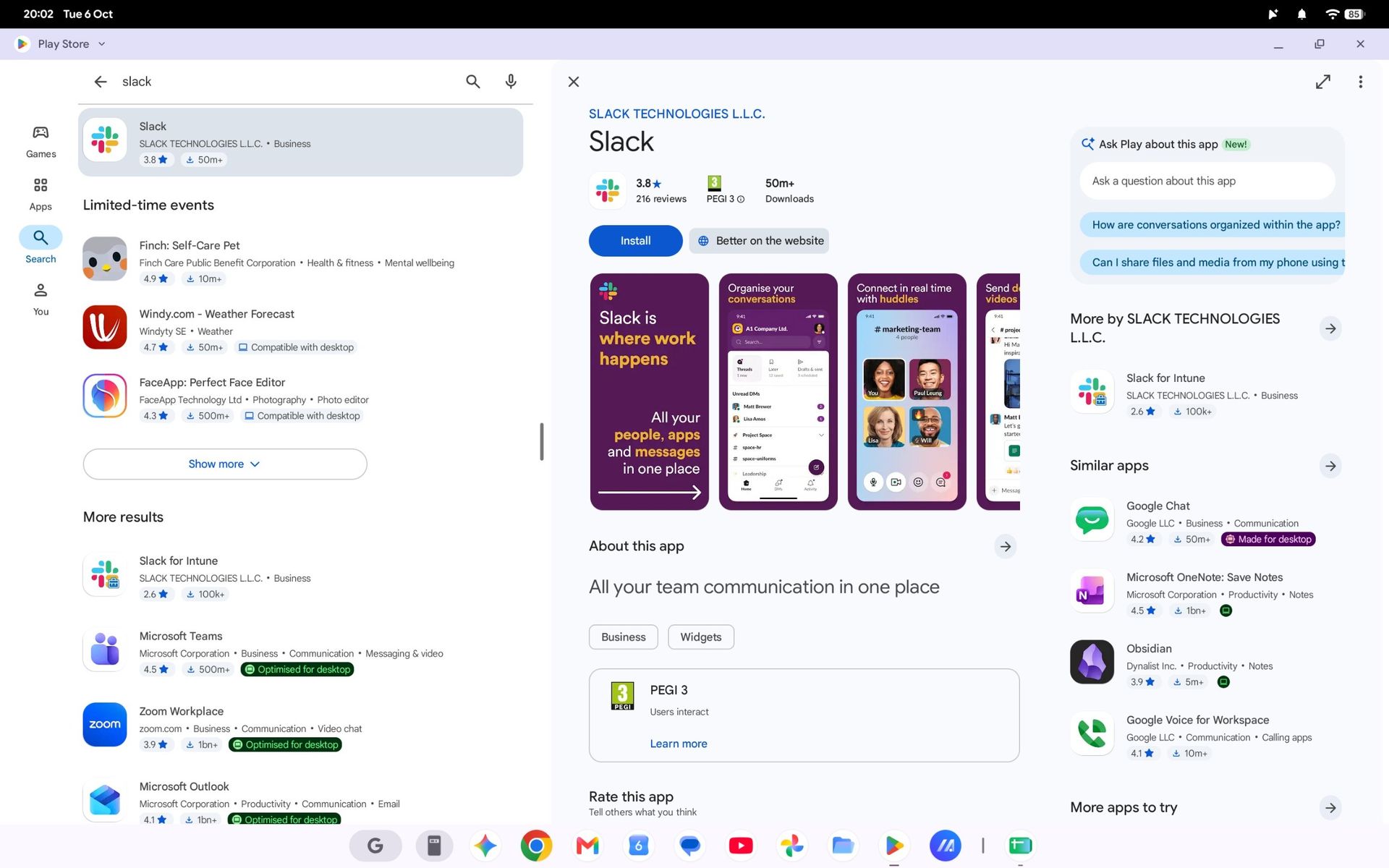Open the Games section
The width and height of the screenshot is (1389, 868).
pos(41,142)
